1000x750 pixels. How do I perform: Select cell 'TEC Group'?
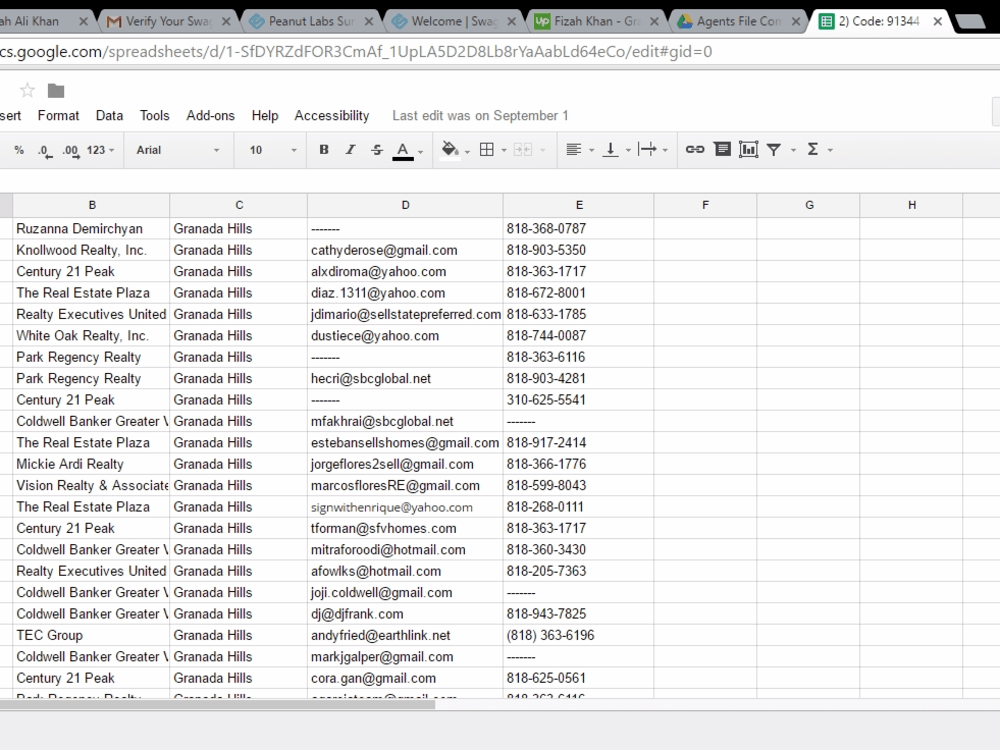tap(91, 635)
